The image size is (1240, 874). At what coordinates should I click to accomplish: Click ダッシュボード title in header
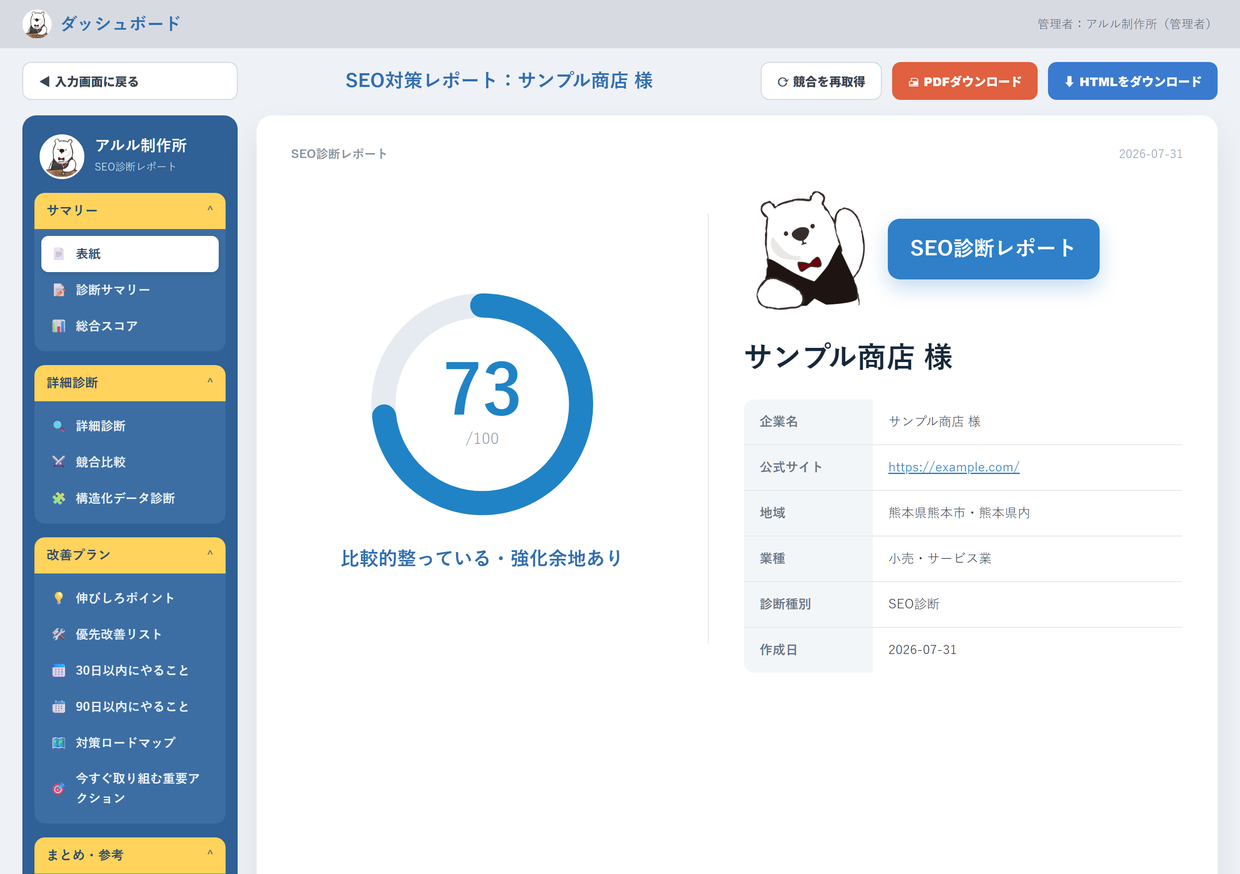121,23
